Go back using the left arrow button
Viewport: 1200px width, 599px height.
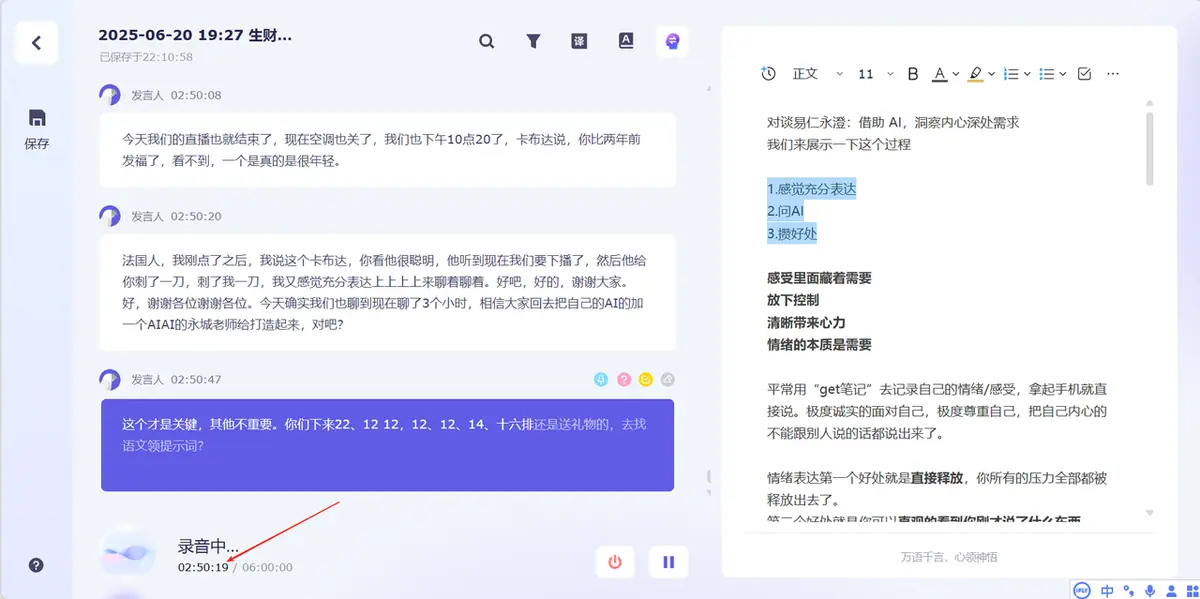point(36,43)
